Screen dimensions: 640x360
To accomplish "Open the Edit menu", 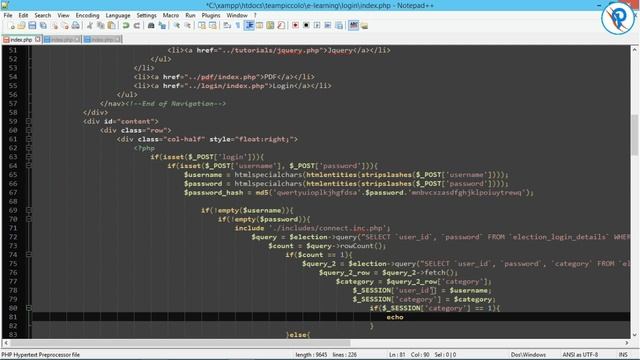I will click(x=23, y=15).
